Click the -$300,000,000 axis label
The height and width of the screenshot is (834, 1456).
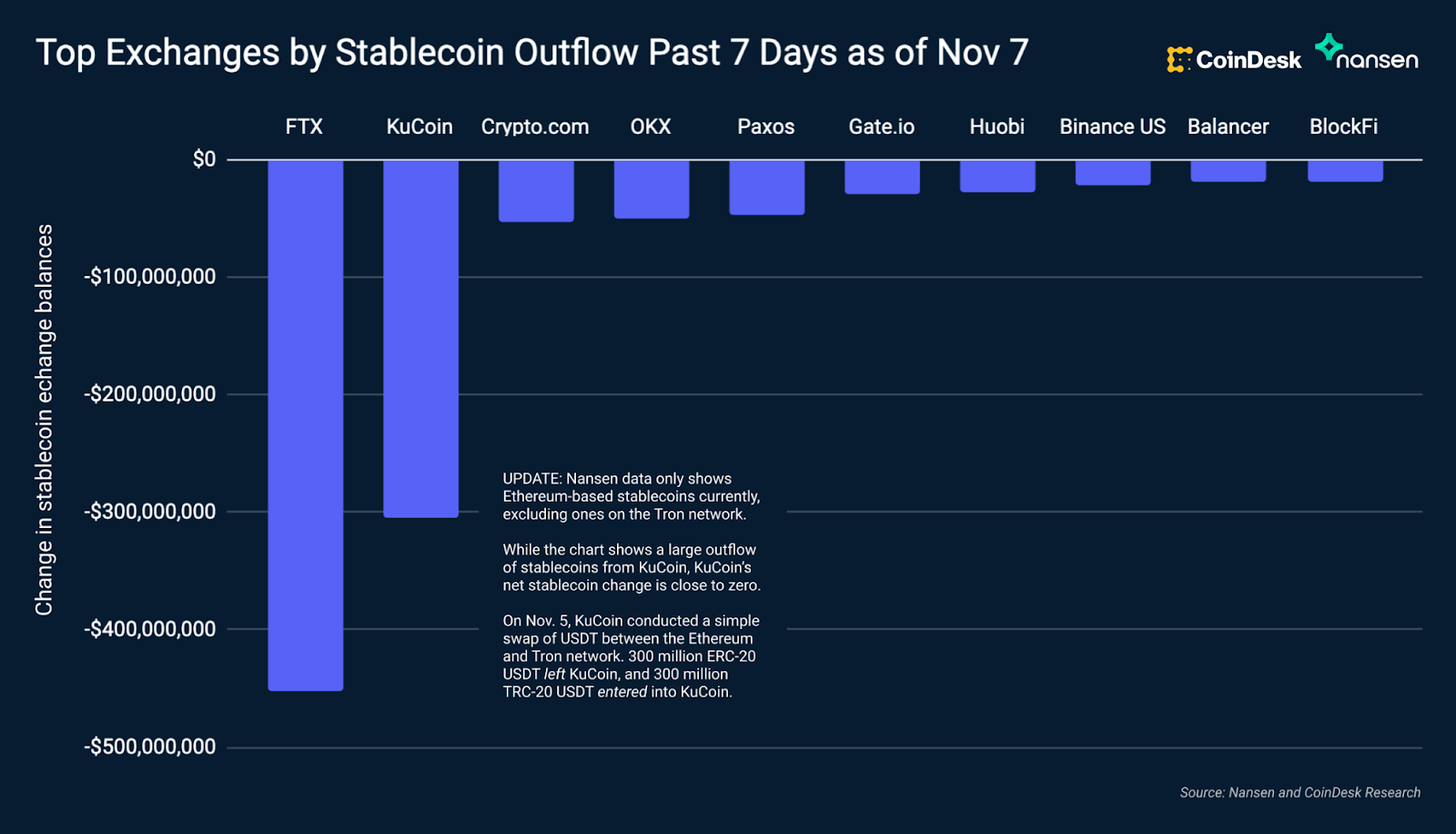[x=150, y=512]
